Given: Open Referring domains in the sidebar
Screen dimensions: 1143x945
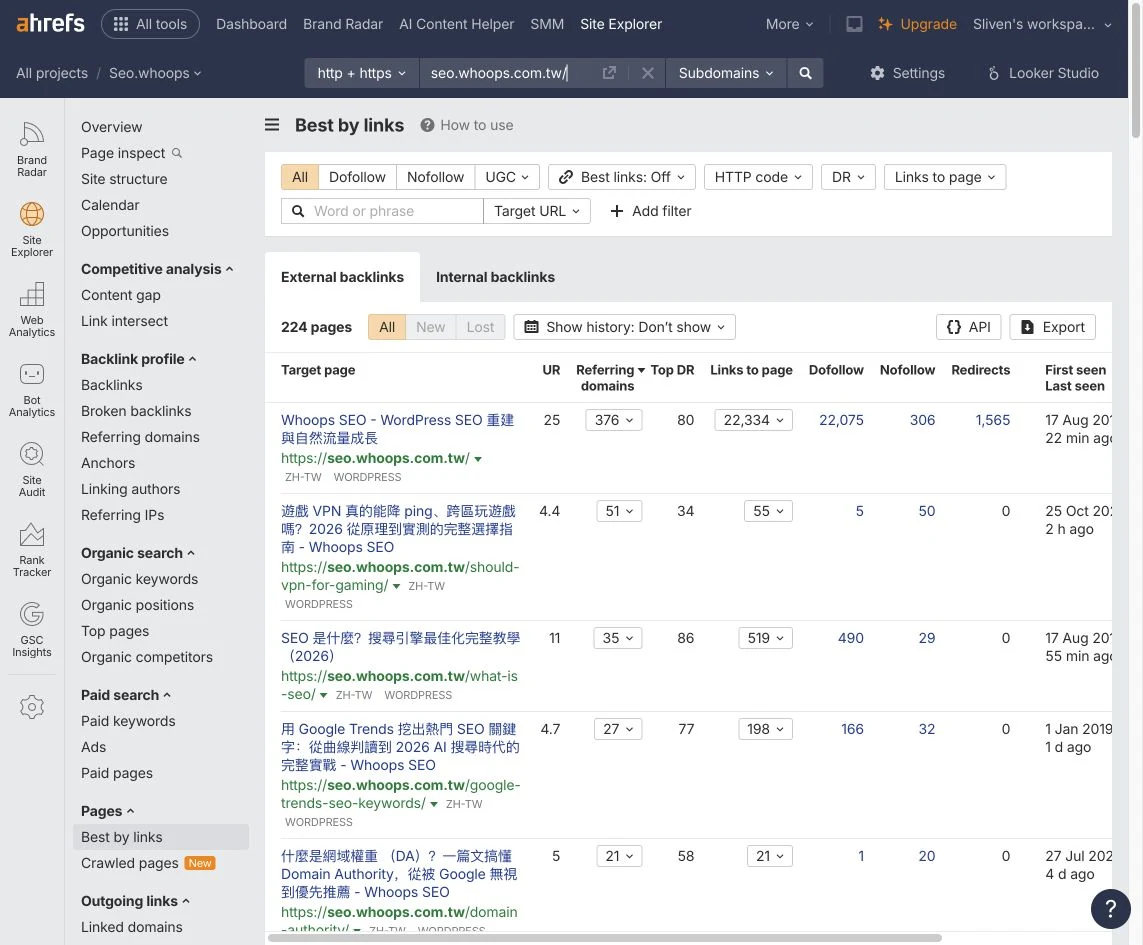Looking at the screenshot, I should pyautogui.click(x=140, y=437).
